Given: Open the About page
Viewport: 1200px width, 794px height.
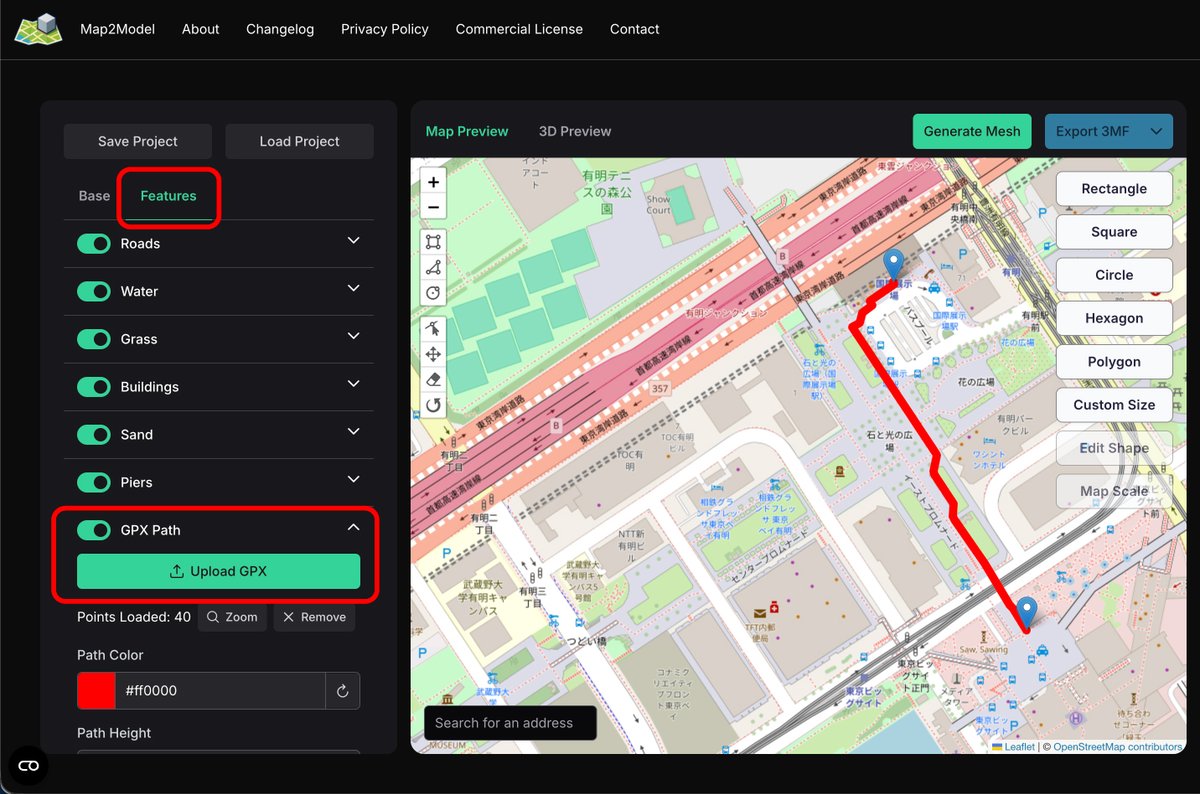Looking at the screenshot, I should pyautogui.click(x=200, y=29).
